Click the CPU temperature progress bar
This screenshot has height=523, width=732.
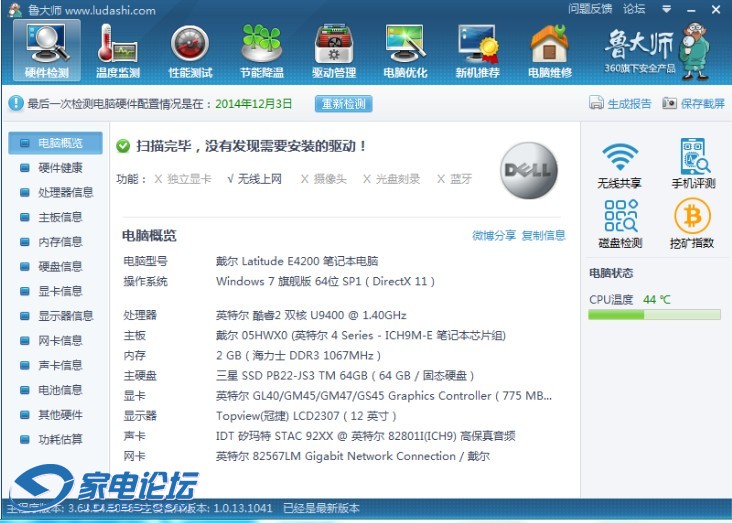tap(654, 315)
